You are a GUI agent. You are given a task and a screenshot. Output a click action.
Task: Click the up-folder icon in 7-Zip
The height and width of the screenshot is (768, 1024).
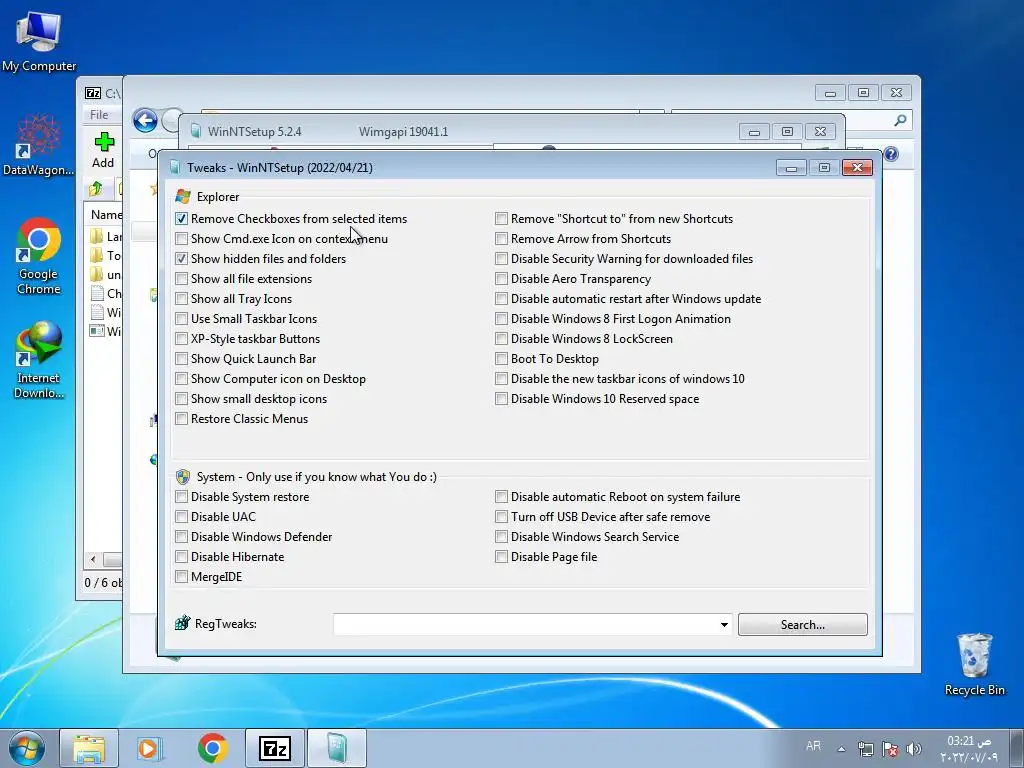point(96,189)
